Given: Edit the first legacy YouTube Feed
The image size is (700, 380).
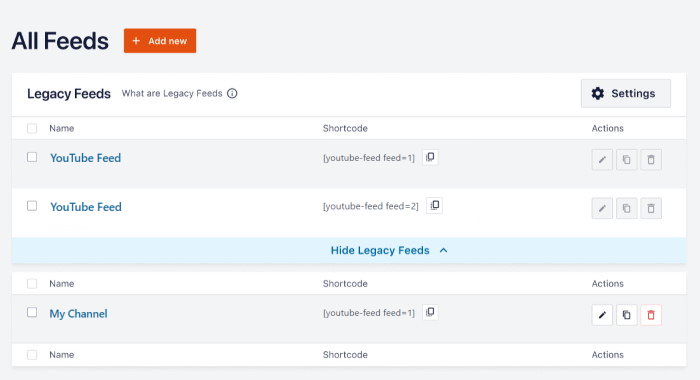Looking at the screenshot, I should pos(602,159).
